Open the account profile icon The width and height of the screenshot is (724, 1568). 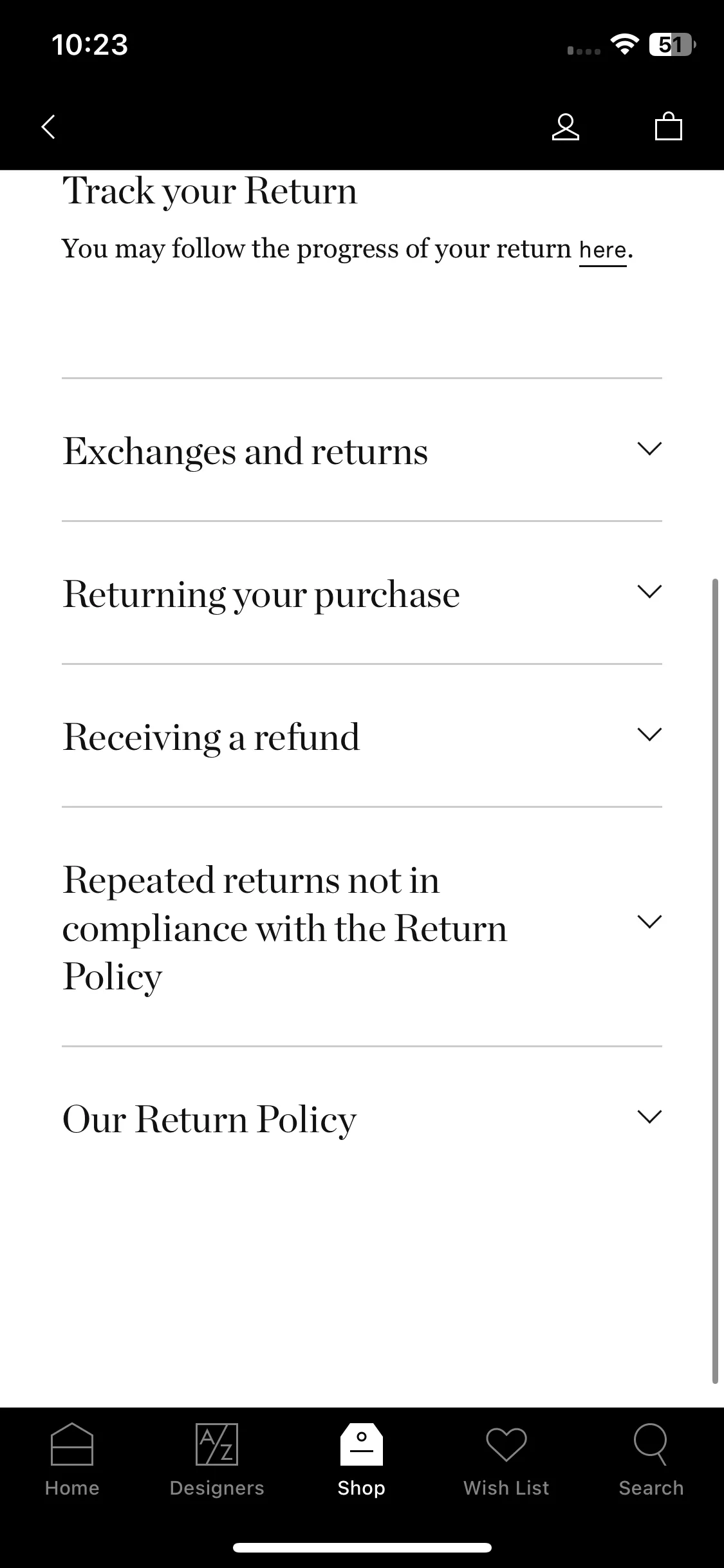click(x=566, y=127)
